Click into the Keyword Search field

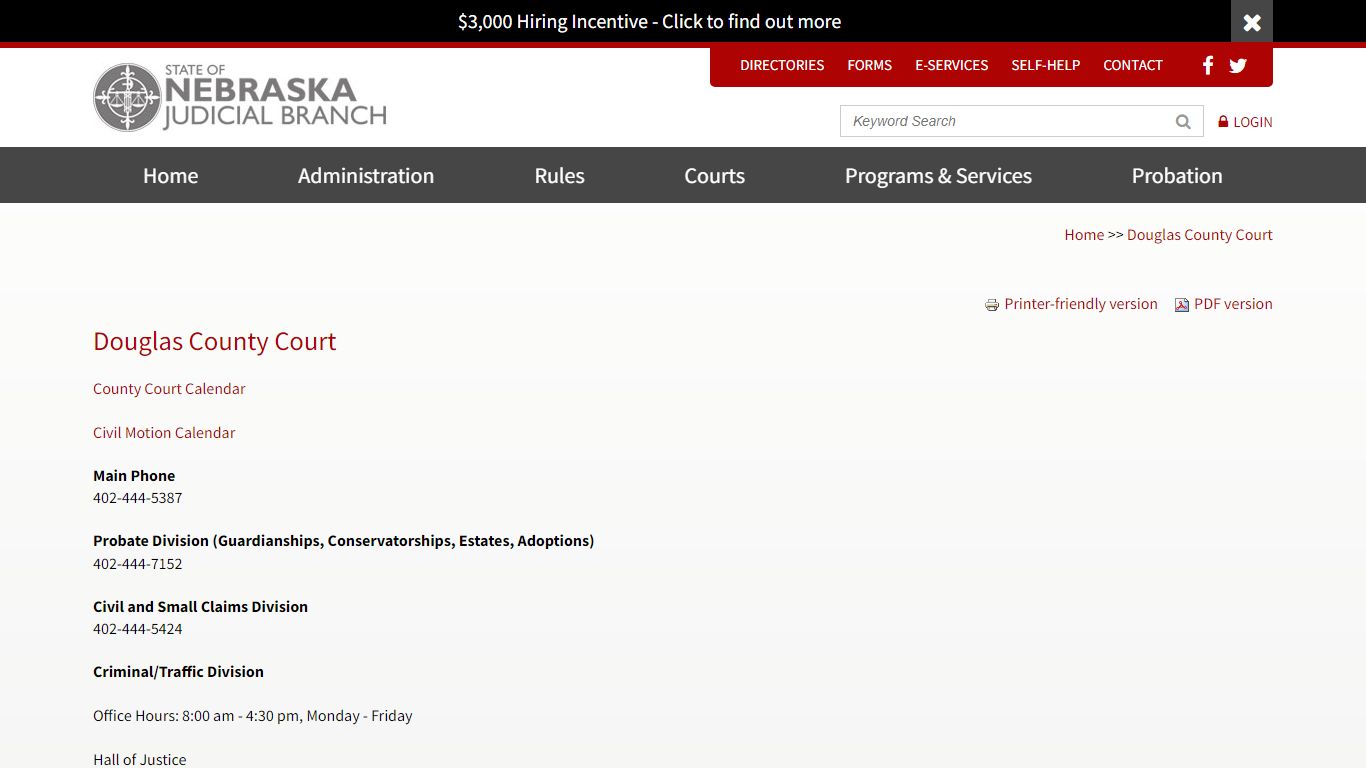coord(1005,122)
